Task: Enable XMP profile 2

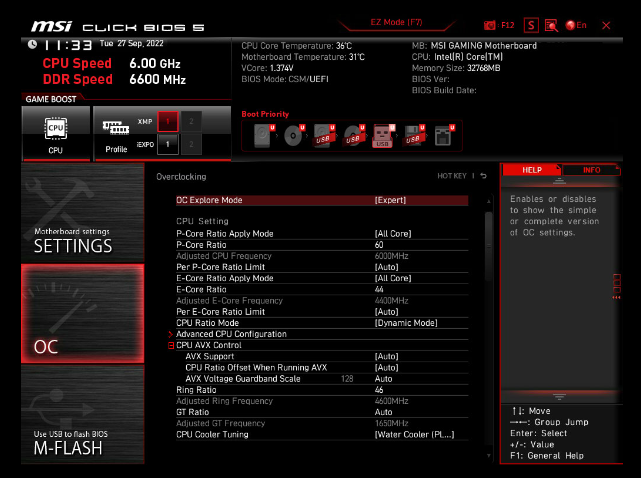Action: pos(191,121)
